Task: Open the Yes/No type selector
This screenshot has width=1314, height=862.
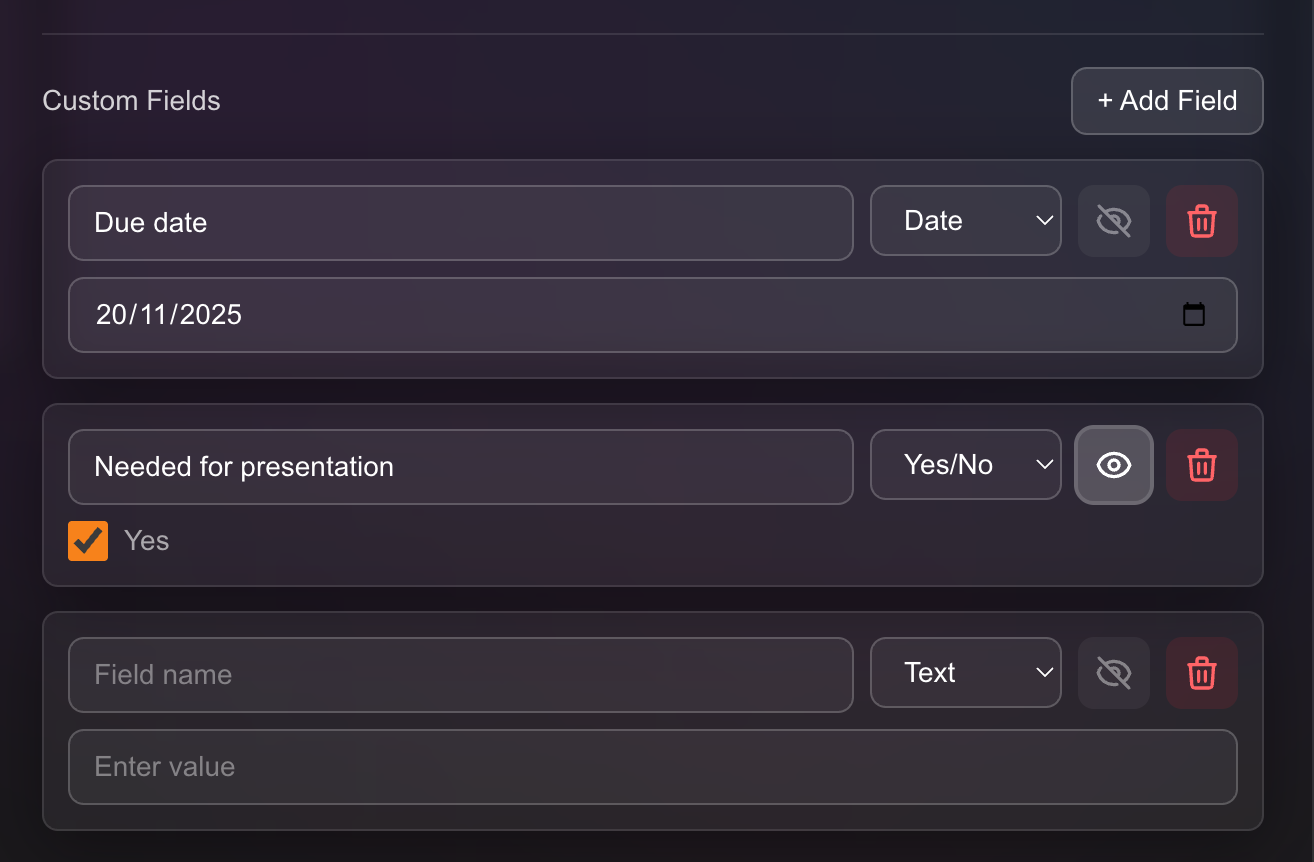Action: pyautogui.click(x=965, y=465)
